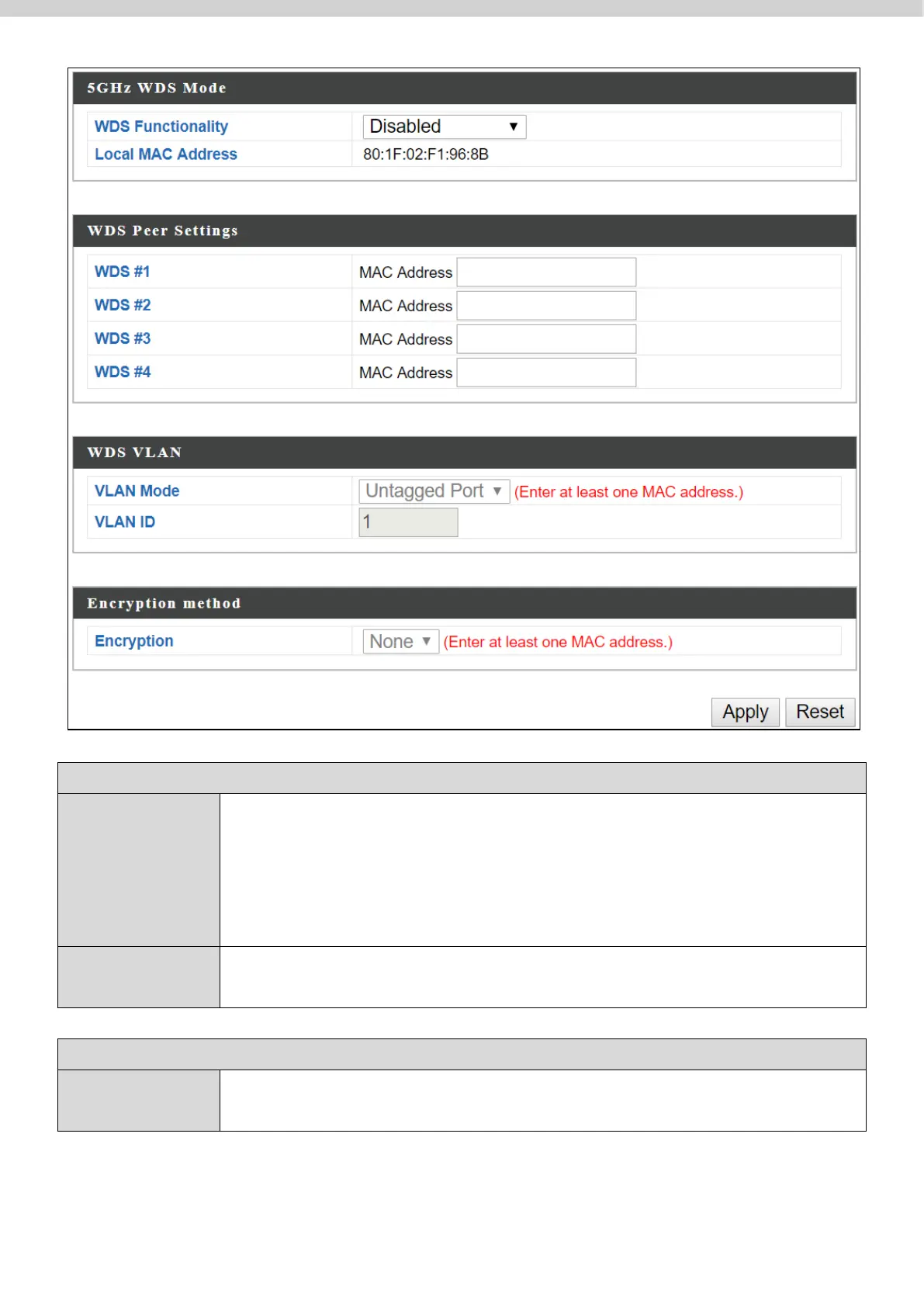
Task: Click the Apply button
Action: pos(746,712)
